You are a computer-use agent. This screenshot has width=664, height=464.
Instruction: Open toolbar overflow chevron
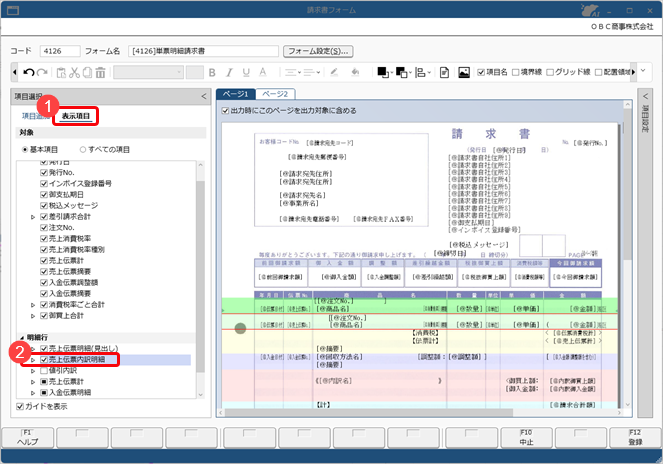coord(643,71)
